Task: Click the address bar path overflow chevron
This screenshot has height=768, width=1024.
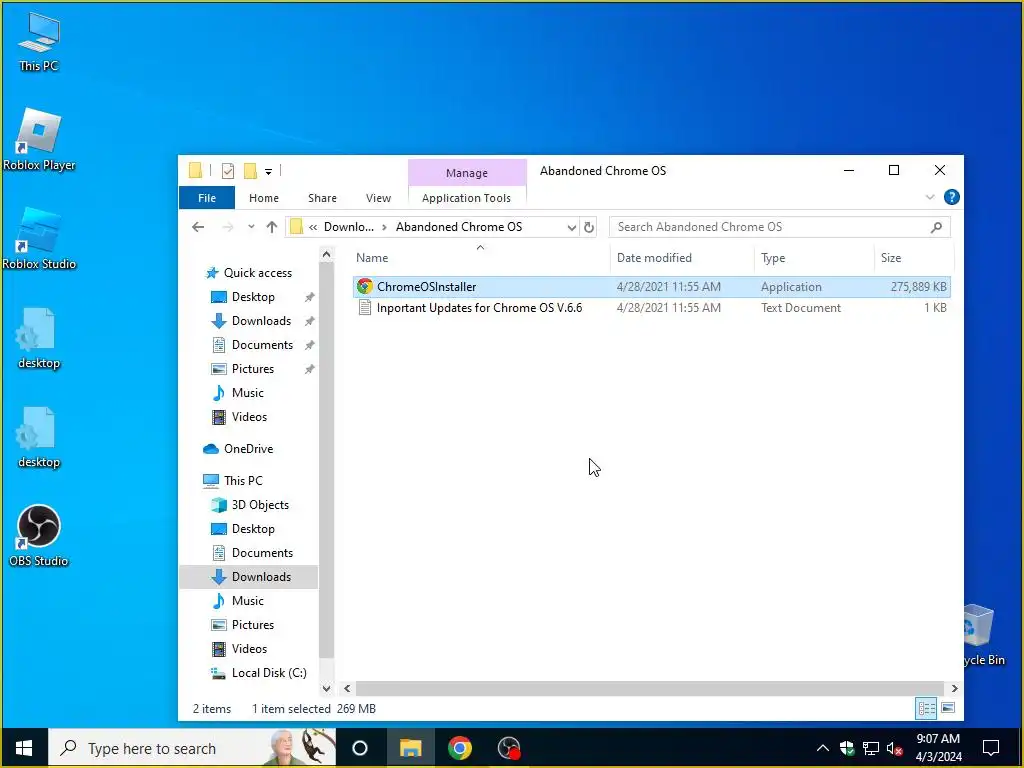Action: pos(313,227)
